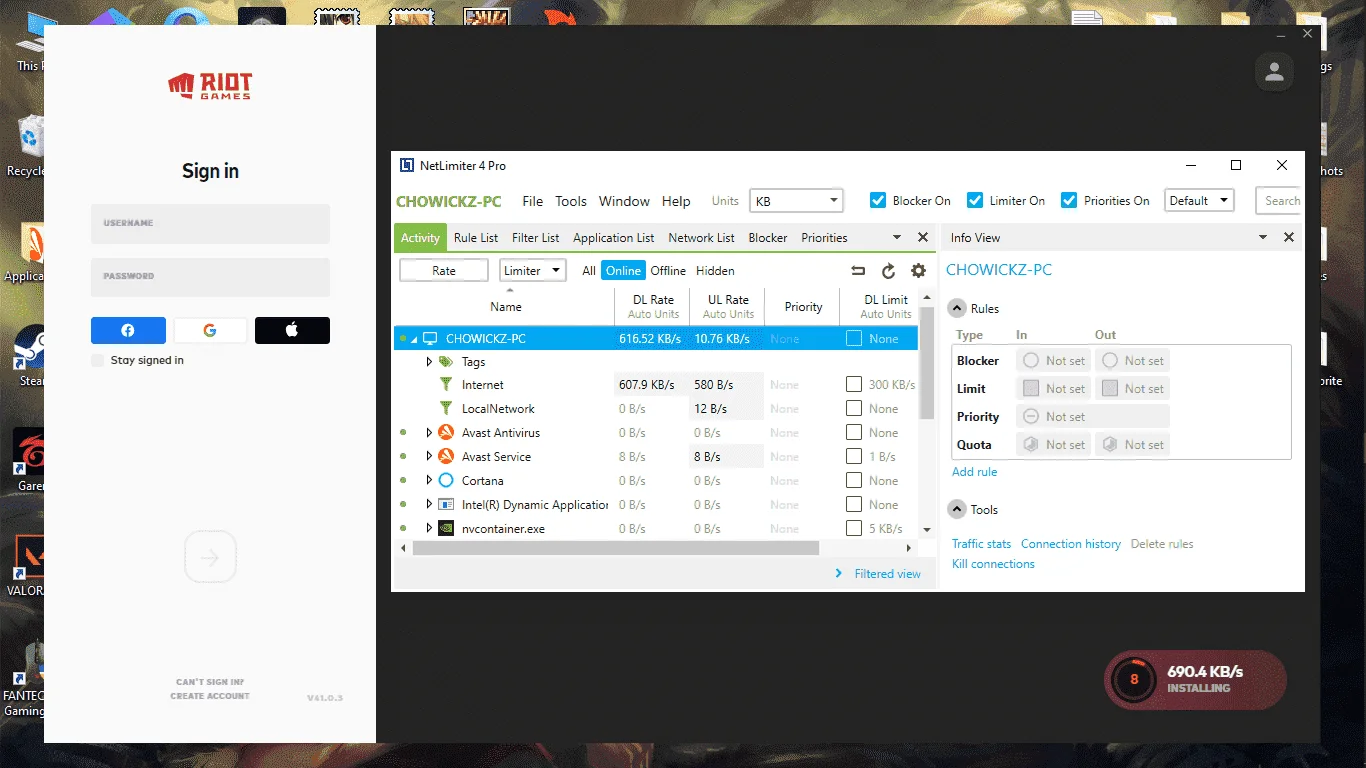Close the Activity tab panel

[923, 238]
